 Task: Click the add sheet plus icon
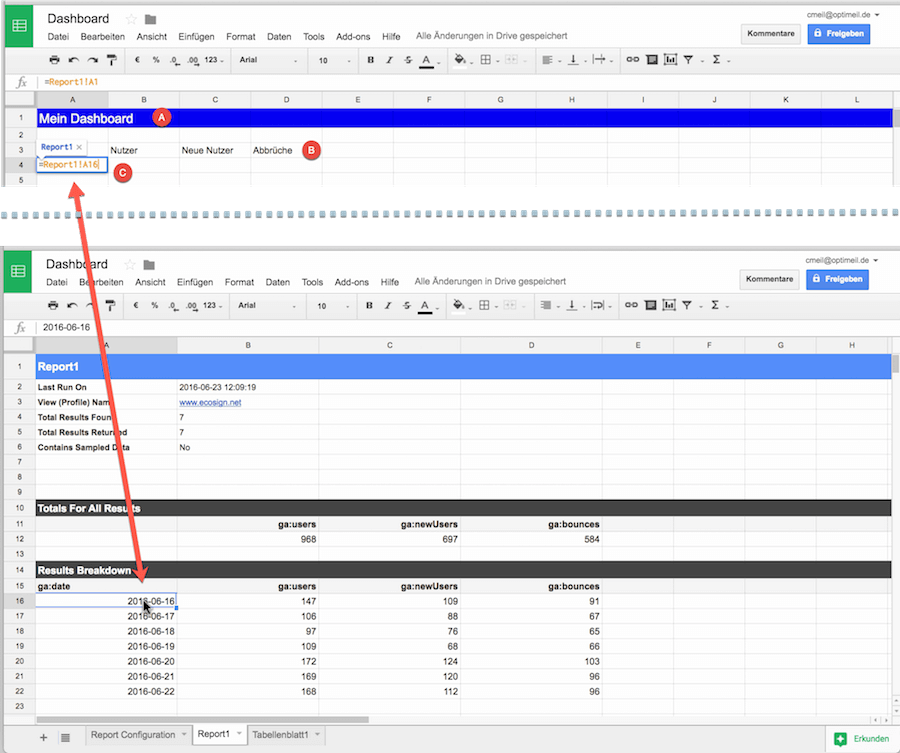43,737
